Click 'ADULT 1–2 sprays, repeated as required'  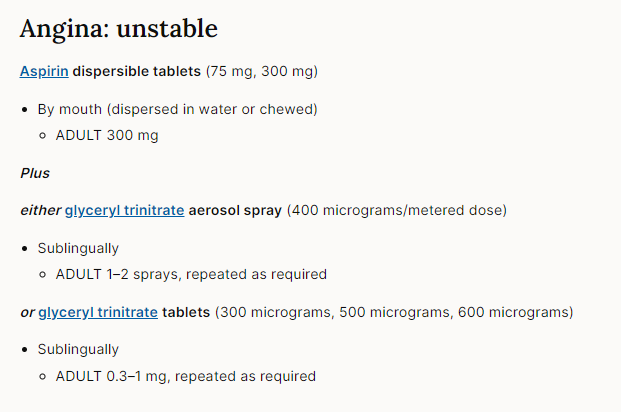point(191,274)
